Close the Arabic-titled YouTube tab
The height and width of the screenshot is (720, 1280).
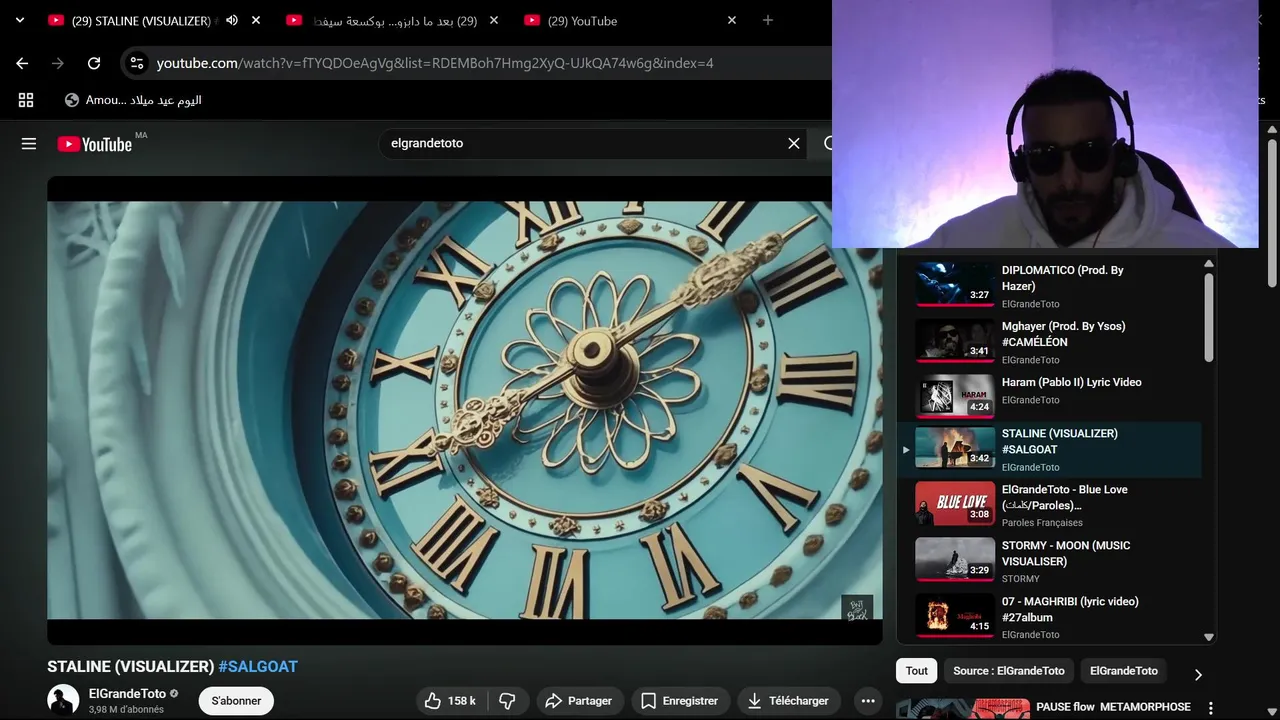point(494,20)
